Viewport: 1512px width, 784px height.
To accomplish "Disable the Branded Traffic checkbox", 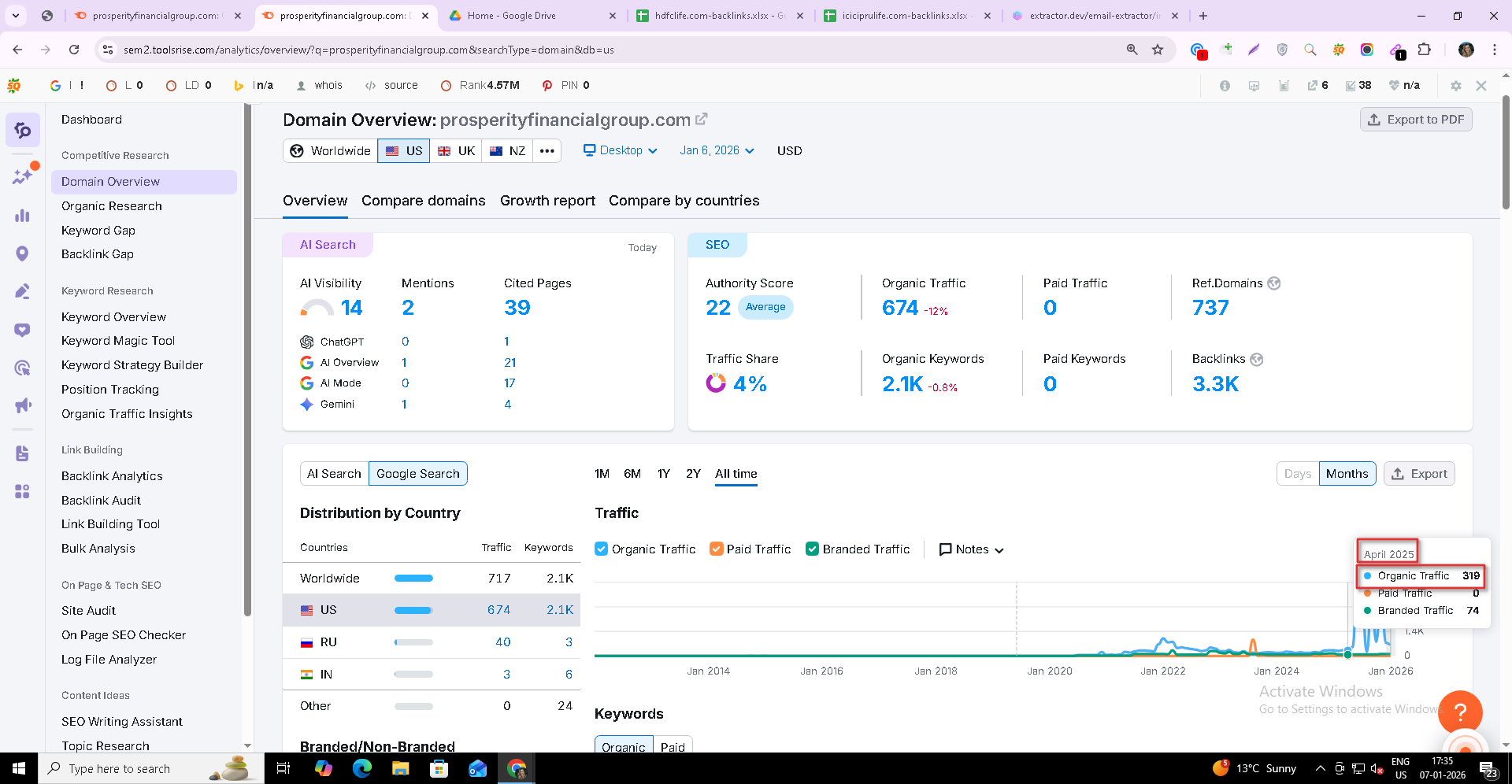I will click(x=813, y=549).
